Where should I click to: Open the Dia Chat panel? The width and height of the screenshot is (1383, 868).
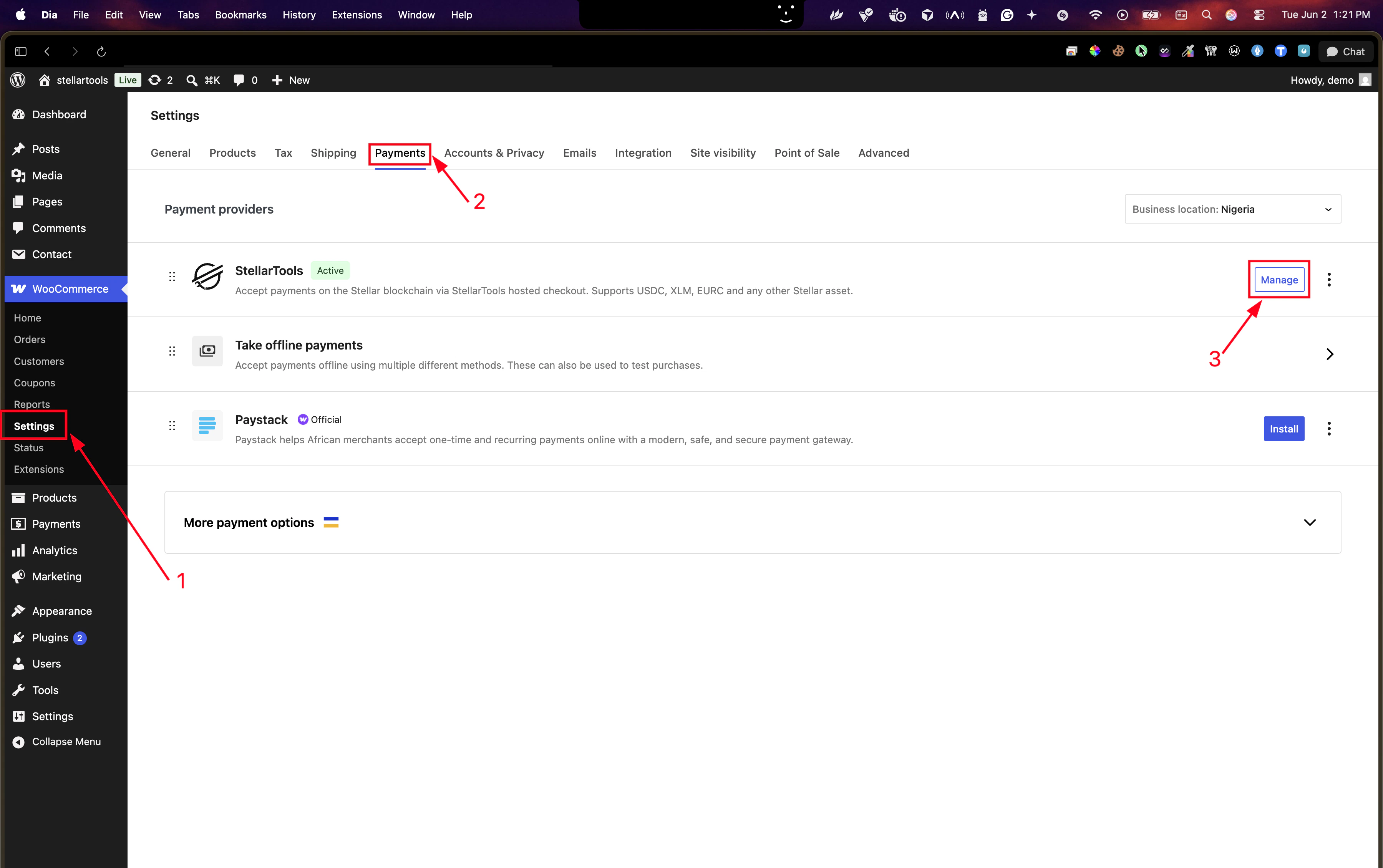pos(1346,52)
